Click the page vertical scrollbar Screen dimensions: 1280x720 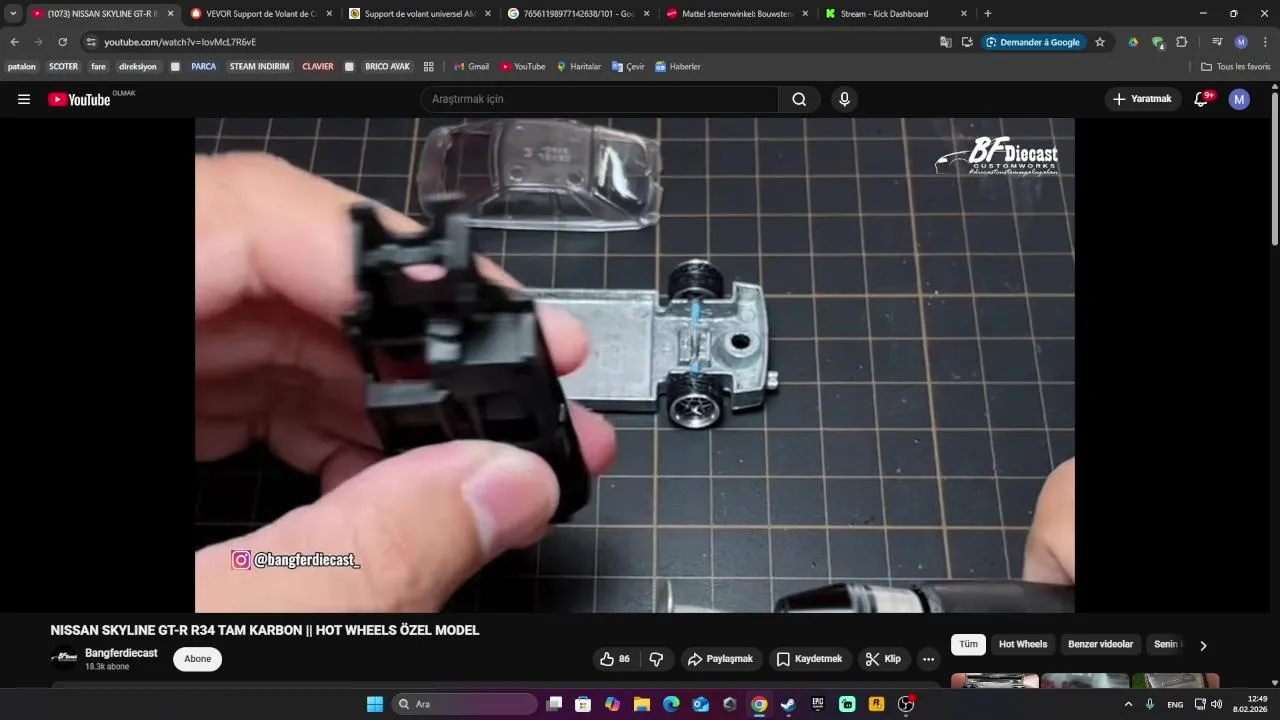point(1274,168)
